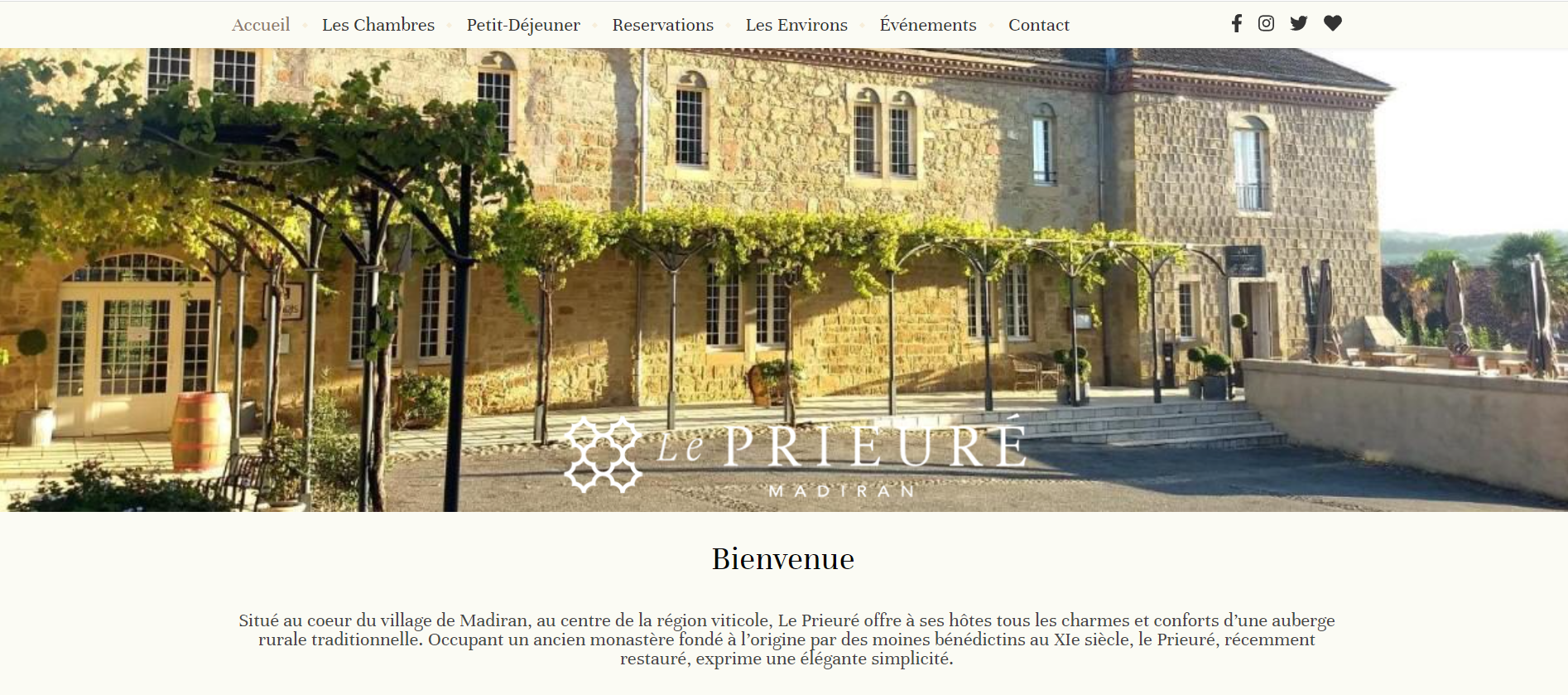
Task: Select Petit-Déjeuner in the navigation bar
Action: [523, 25]
